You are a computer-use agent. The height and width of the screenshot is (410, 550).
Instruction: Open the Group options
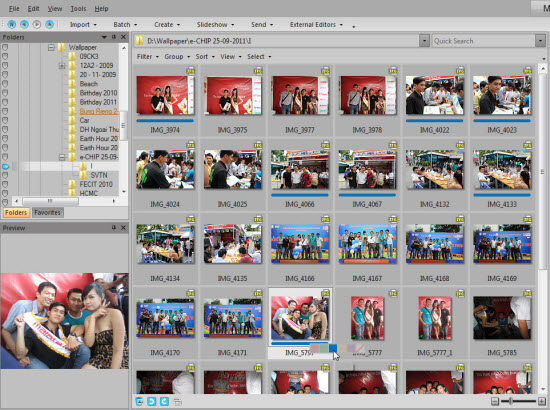click(x=177, y=56)
